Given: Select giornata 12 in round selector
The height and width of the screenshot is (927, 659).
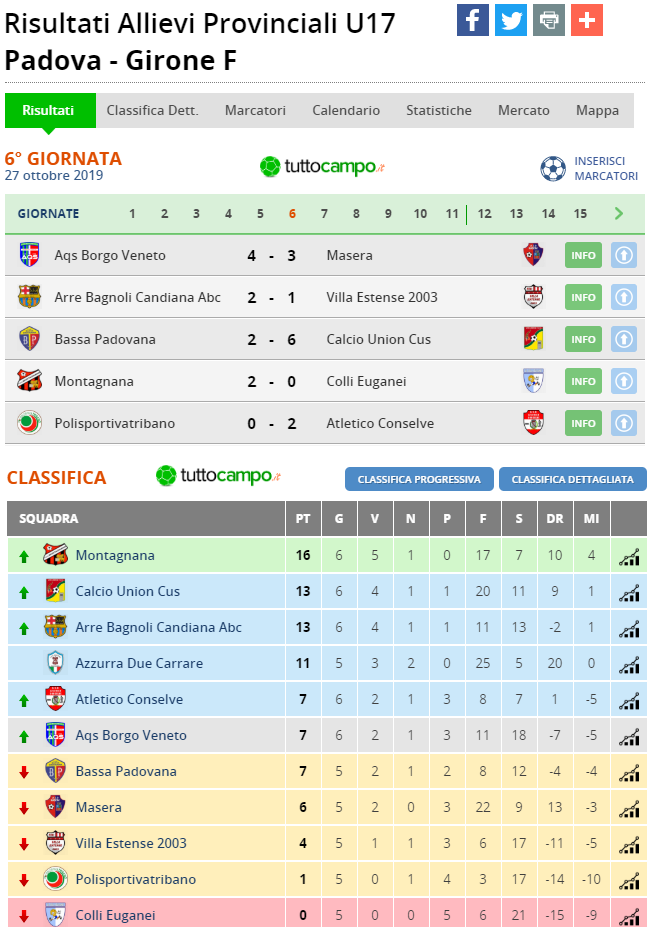Looking at the screenshot, I should 485,213.
